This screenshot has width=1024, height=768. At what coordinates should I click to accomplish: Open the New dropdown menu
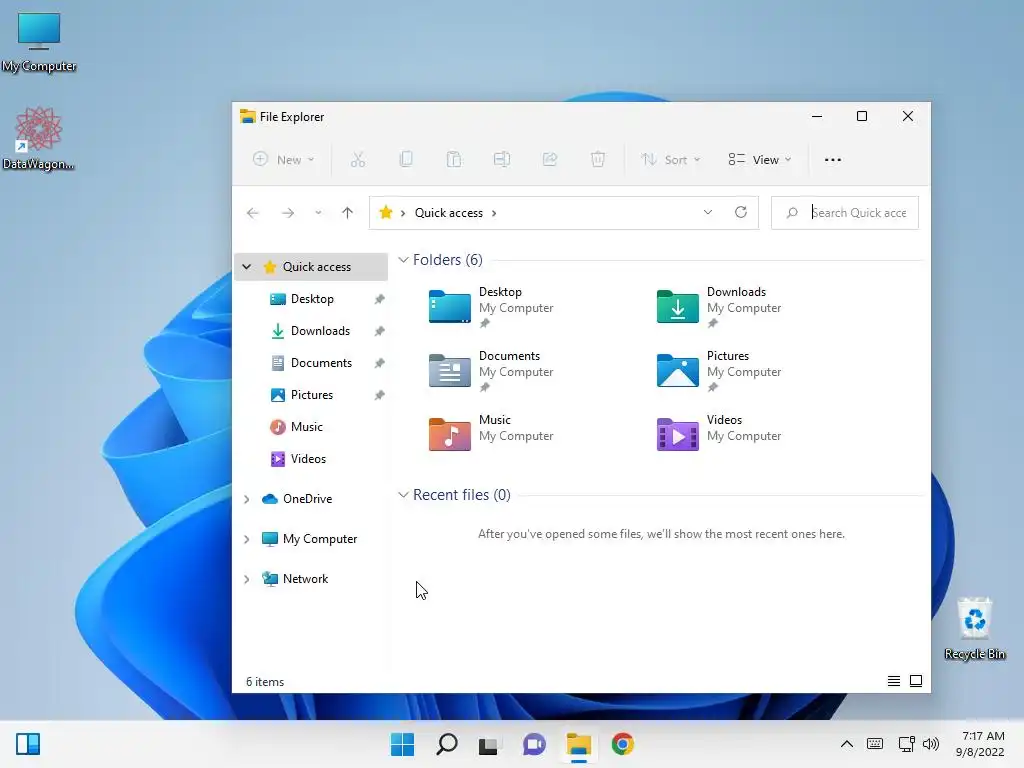283,159
